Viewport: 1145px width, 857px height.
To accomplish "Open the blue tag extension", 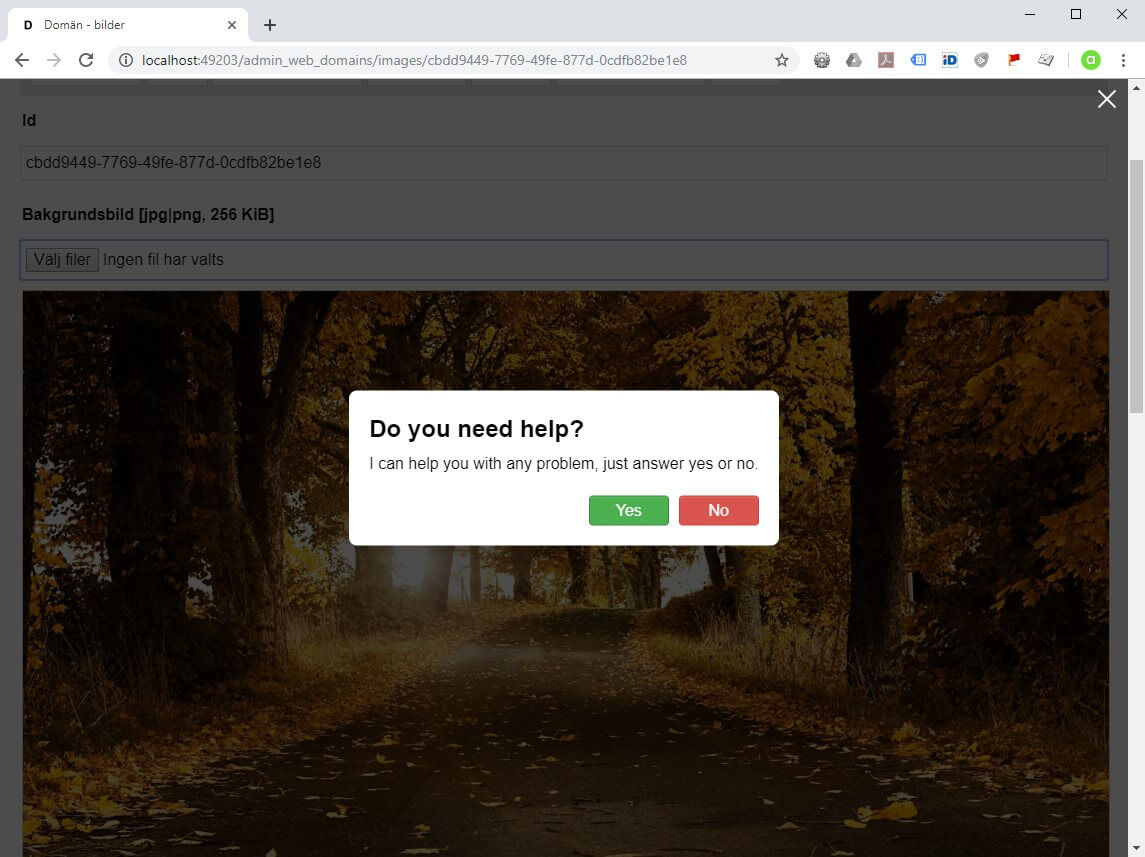I will pyautogui.click(x=918, y=60).
